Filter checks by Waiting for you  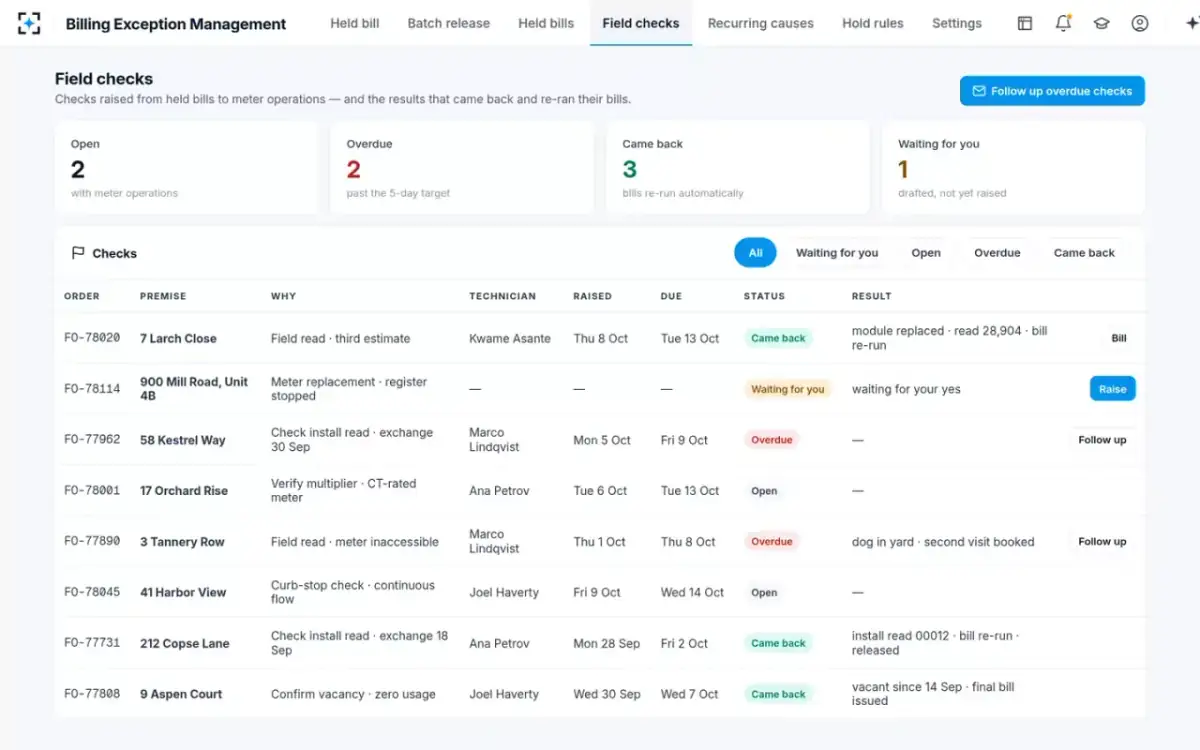pyautogui.click(x=837, y=253)
